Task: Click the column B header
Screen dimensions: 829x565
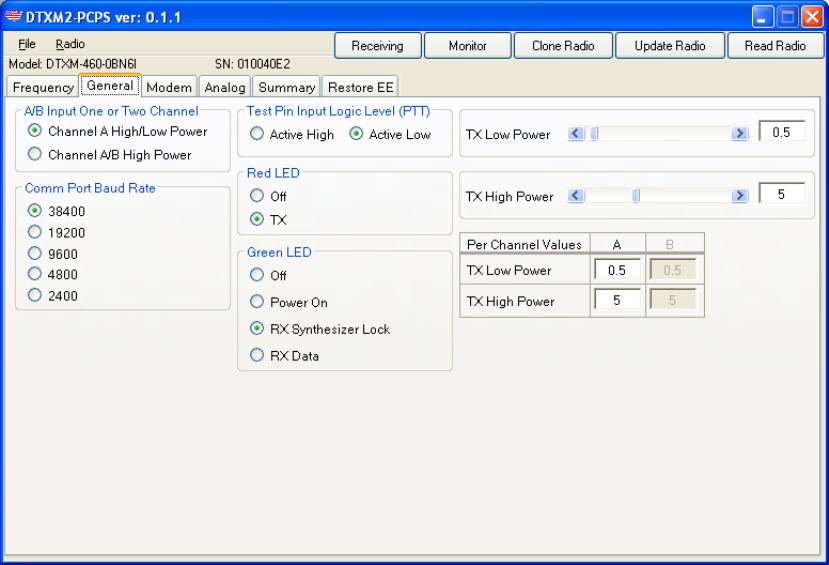Action: (x=675, y=244)
